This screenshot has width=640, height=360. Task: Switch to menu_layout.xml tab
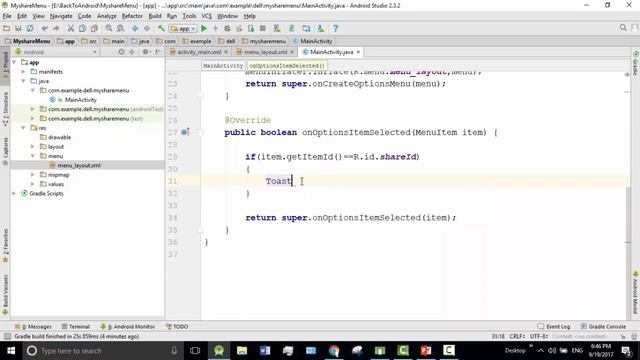coord(265,52)
